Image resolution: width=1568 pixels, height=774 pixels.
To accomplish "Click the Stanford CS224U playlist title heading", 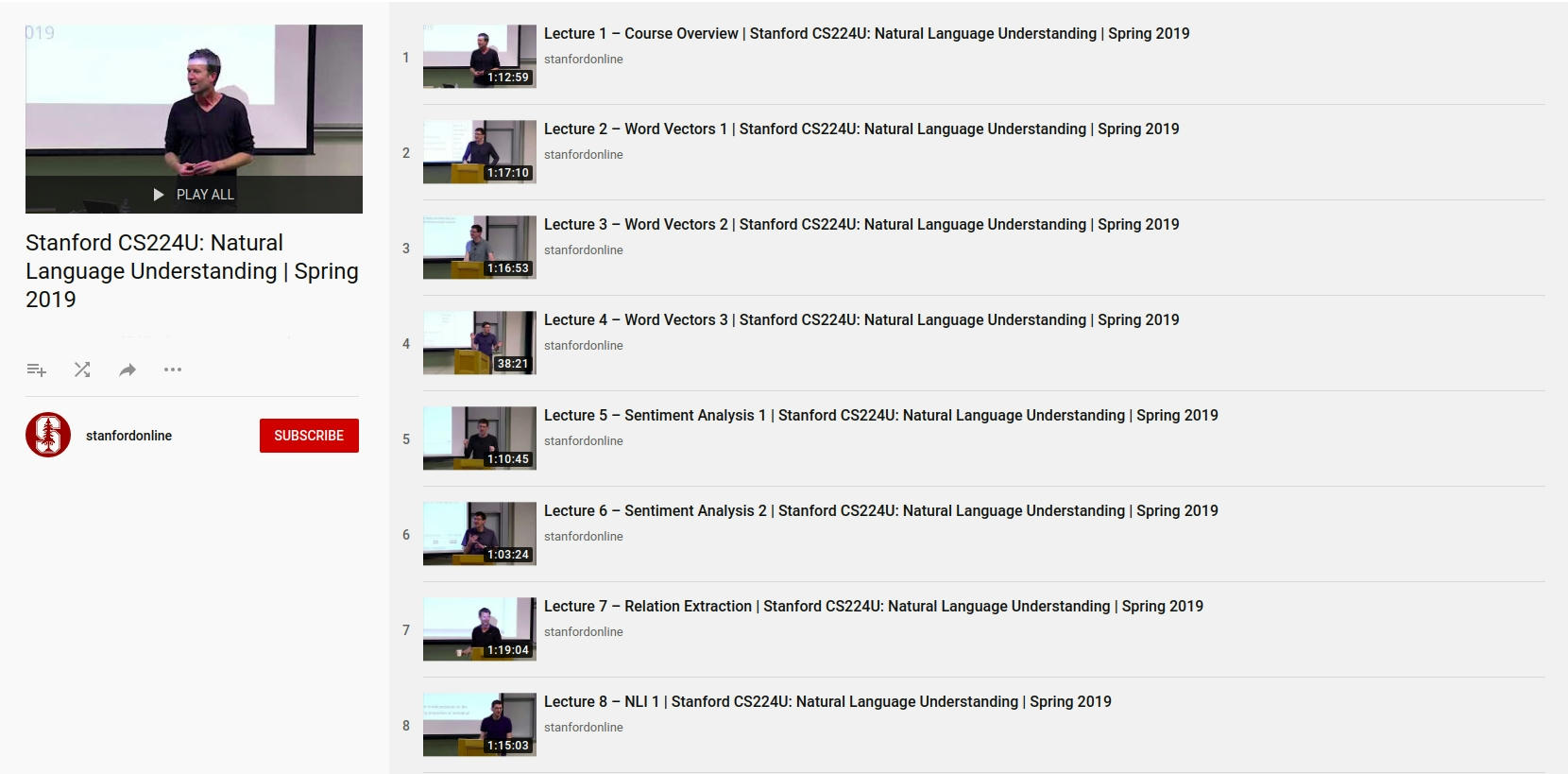I will click(x=192, y=271).
